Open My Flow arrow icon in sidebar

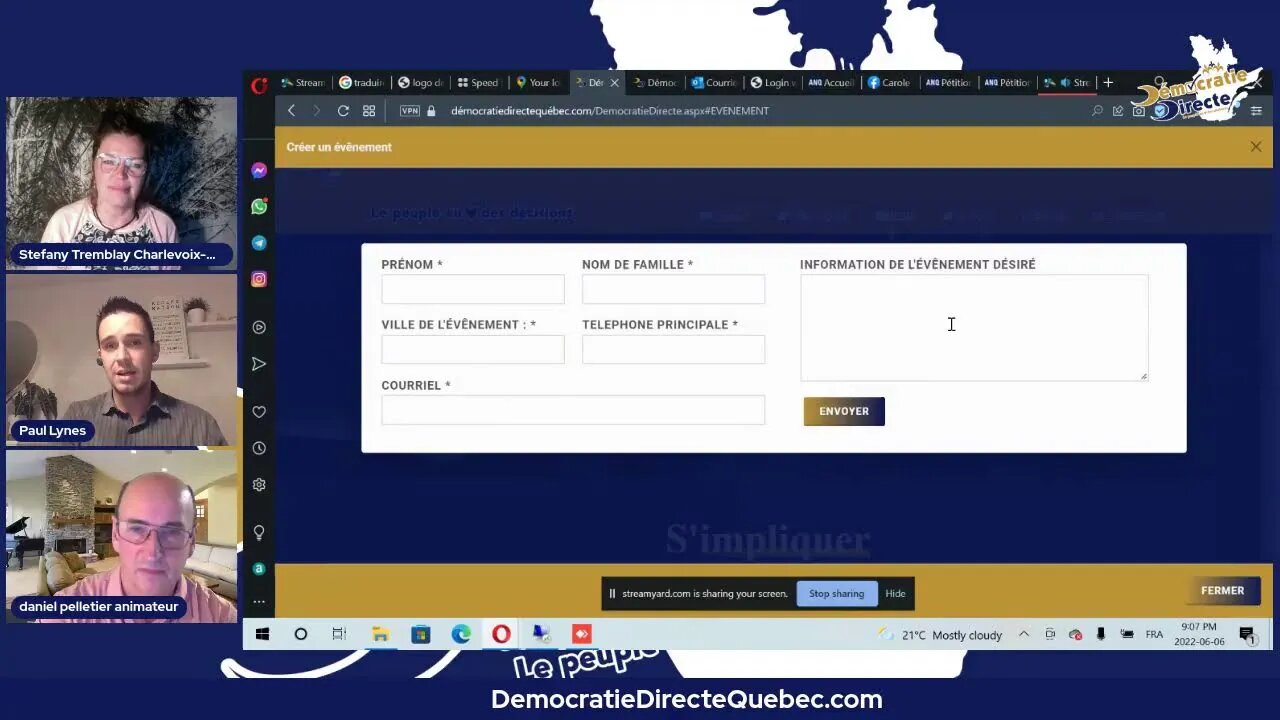(259, 364)
